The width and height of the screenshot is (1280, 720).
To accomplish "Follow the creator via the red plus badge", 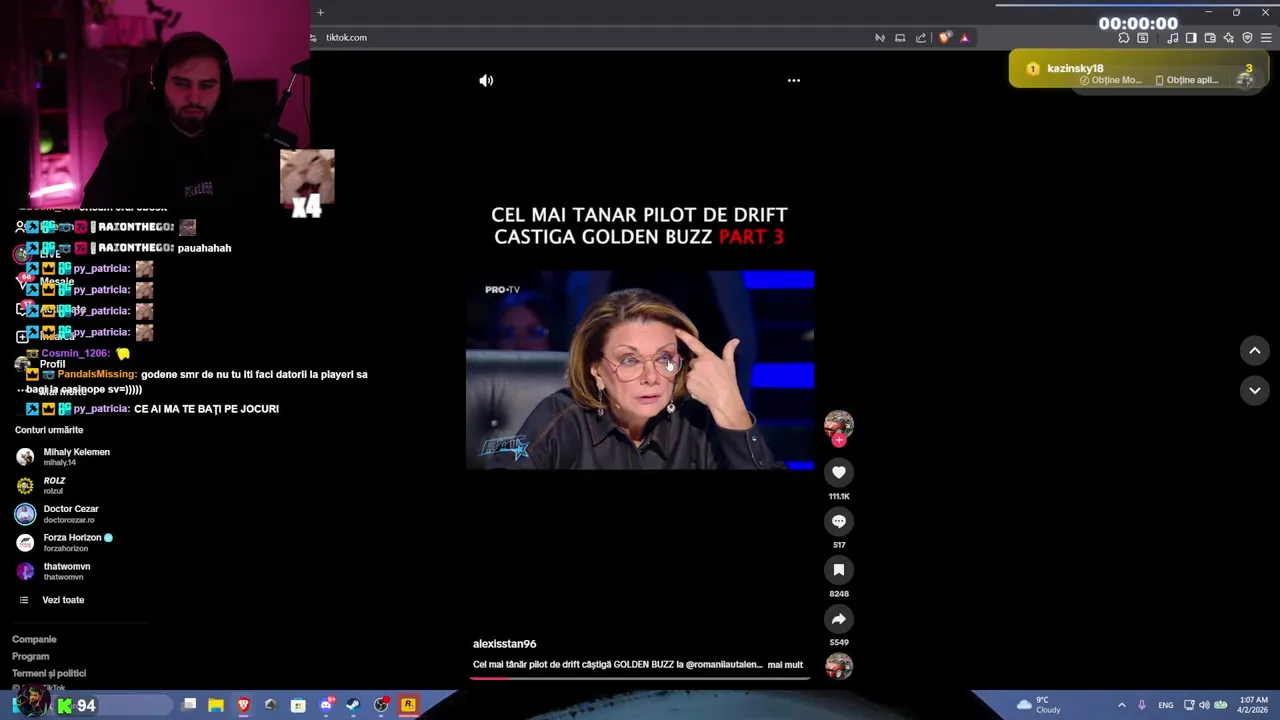I will coord(839,440).
